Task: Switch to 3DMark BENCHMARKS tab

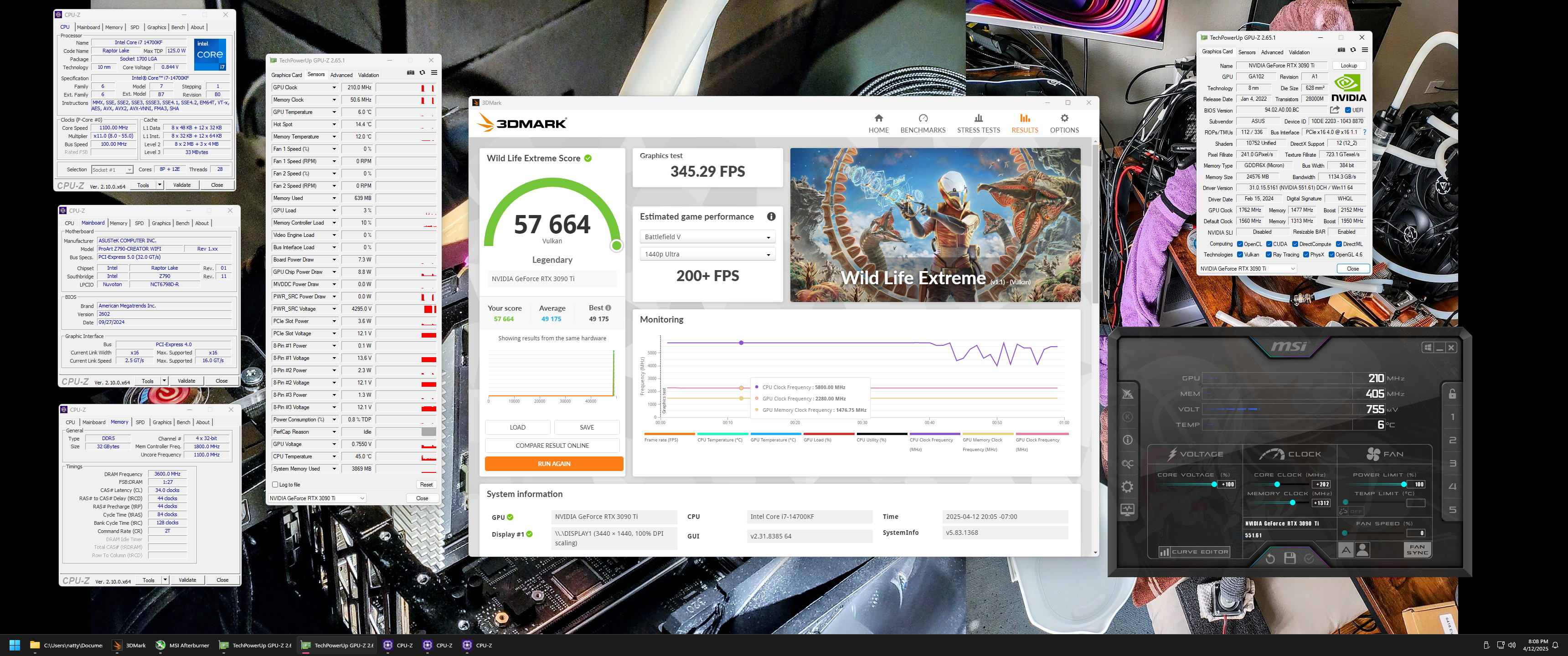Action: [x=923, y=123]
